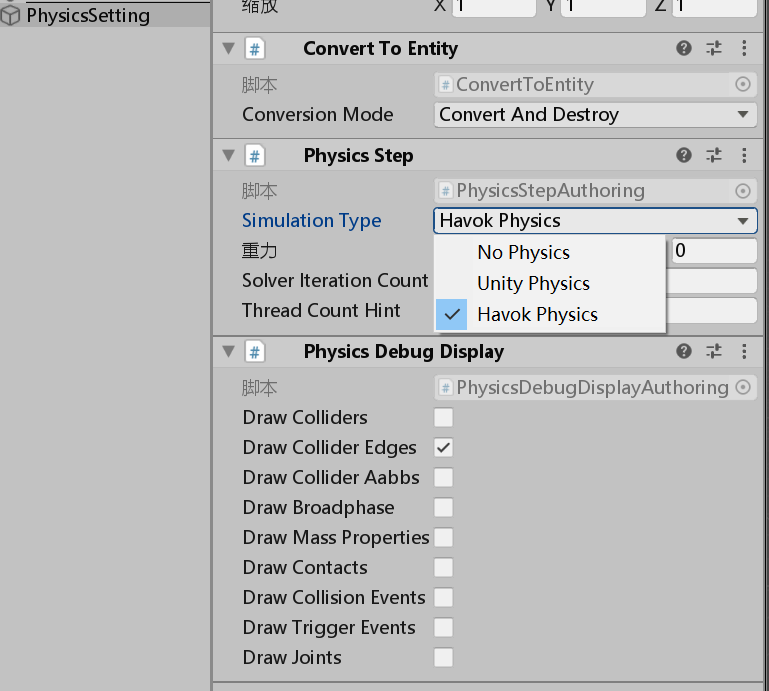Open object picker for PhysicsStepAuthoring script

(743, 191)
